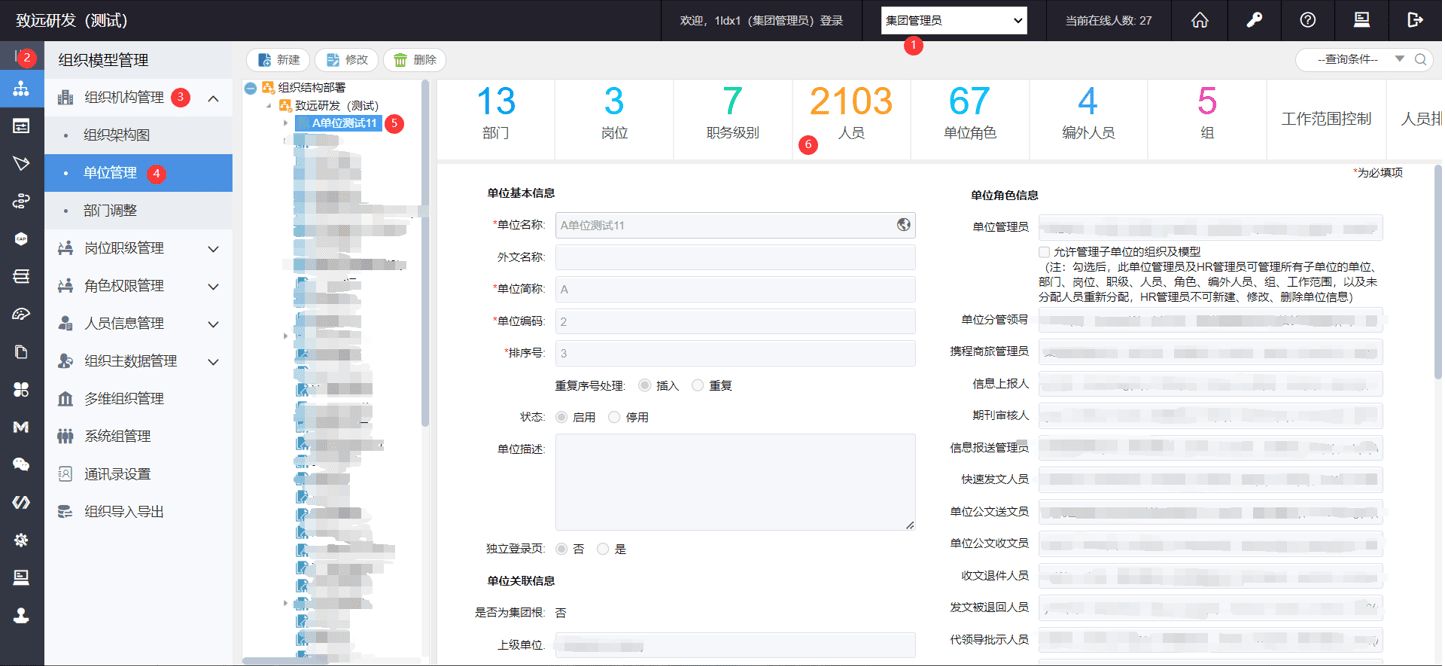Expand the 人员信息管理 section
This screenshot has width=1445, height=666.
[214, 324]
